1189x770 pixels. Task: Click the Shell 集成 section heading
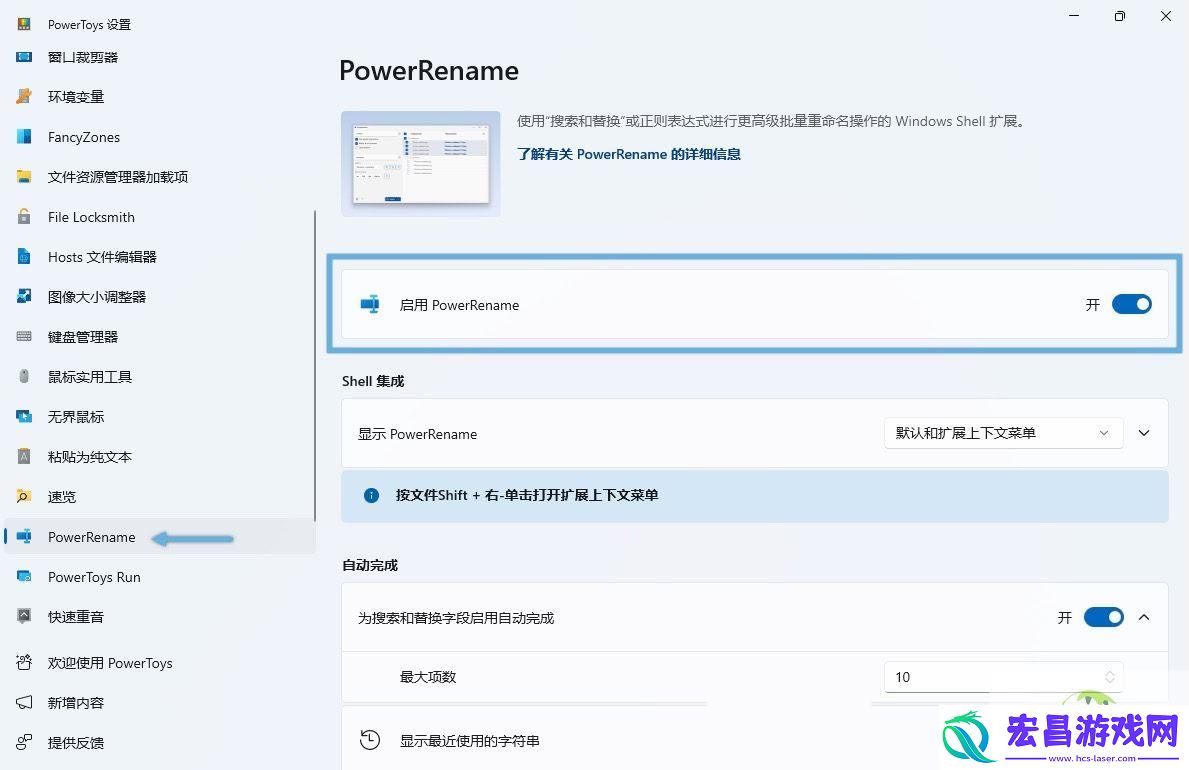pyautogui.click(x=373, y=381)
